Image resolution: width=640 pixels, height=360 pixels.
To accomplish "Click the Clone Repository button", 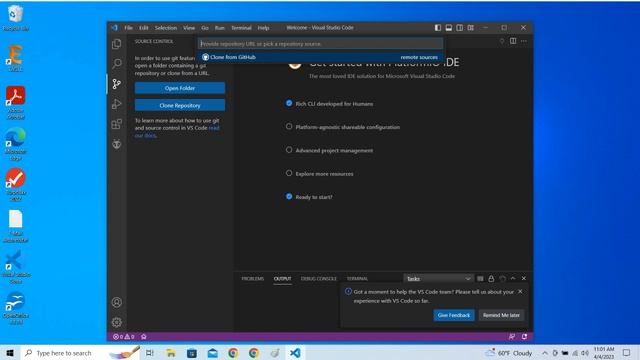I will click(x=180, y=105).
